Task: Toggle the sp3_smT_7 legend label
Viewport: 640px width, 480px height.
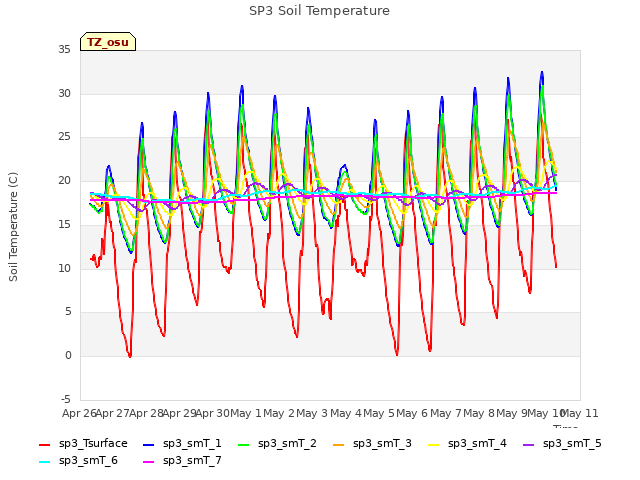Action: coord(192,460)
